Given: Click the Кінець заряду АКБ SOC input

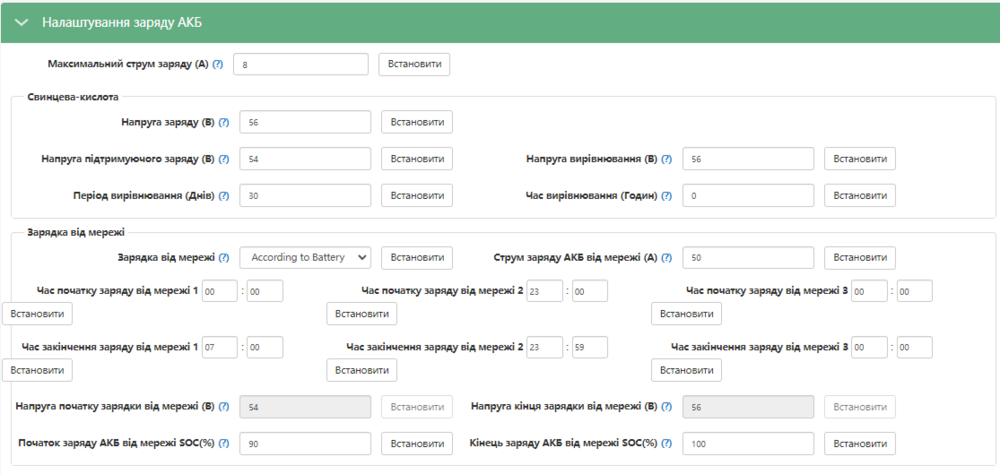Looking at the screenshot, I should click(748, 443).
